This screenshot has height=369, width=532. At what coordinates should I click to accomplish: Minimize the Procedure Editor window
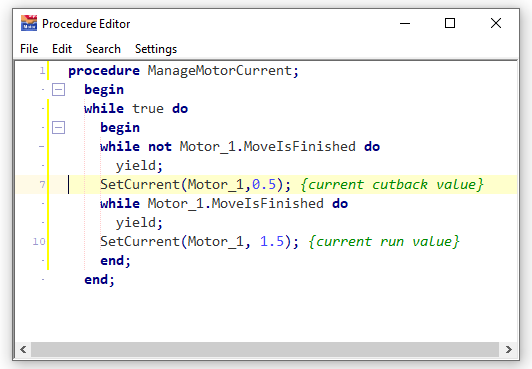[405, 23]
